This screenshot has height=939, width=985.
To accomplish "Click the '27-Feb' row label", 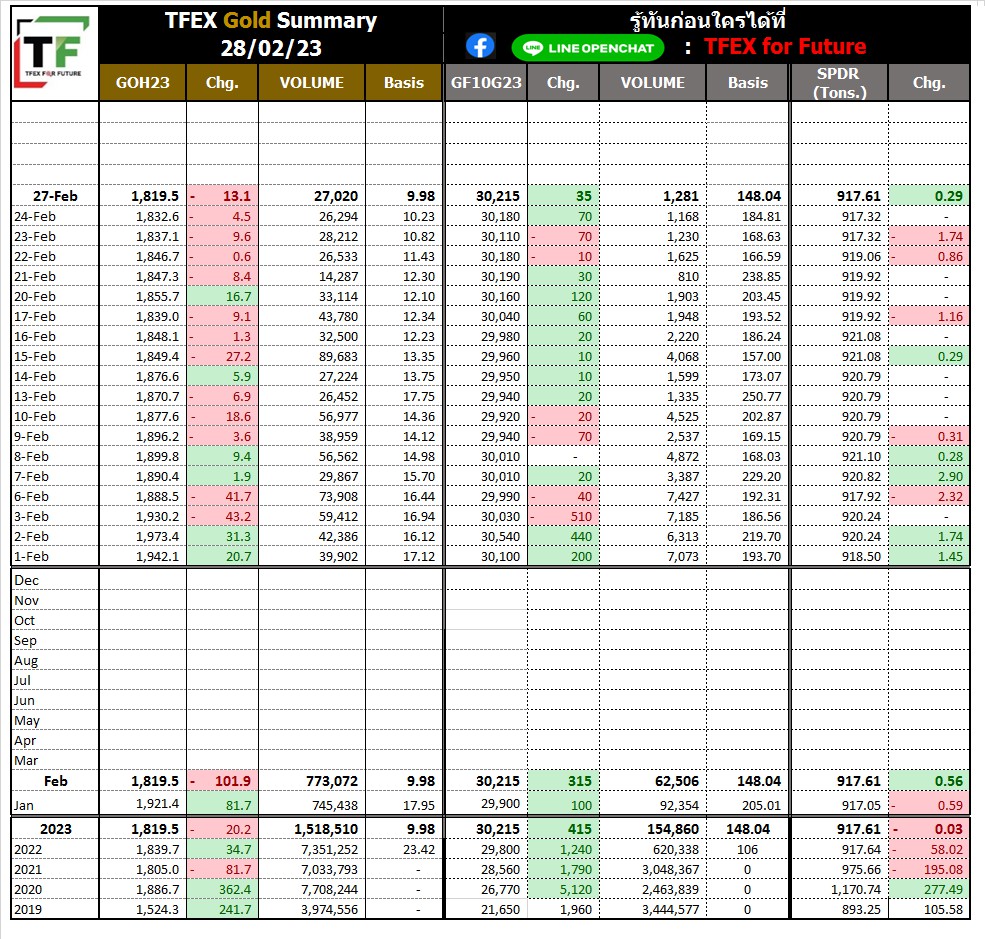I will [x=55, y=196].
